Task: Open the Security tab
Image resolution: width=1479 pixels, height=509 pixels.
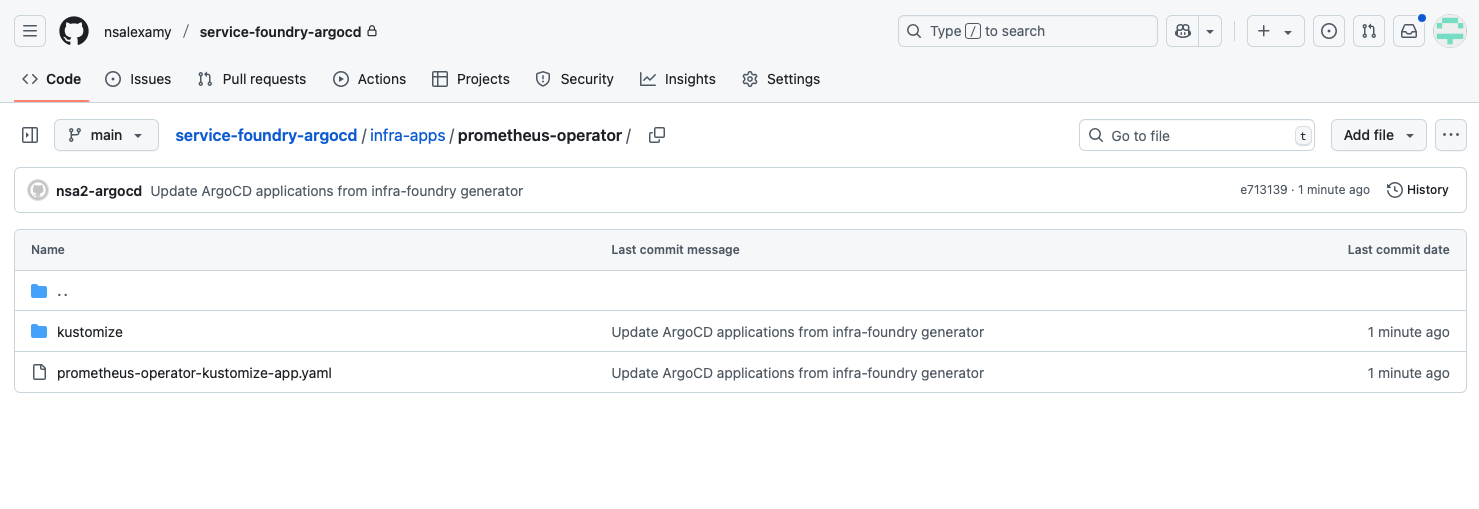Action: [x=575, y=79]
